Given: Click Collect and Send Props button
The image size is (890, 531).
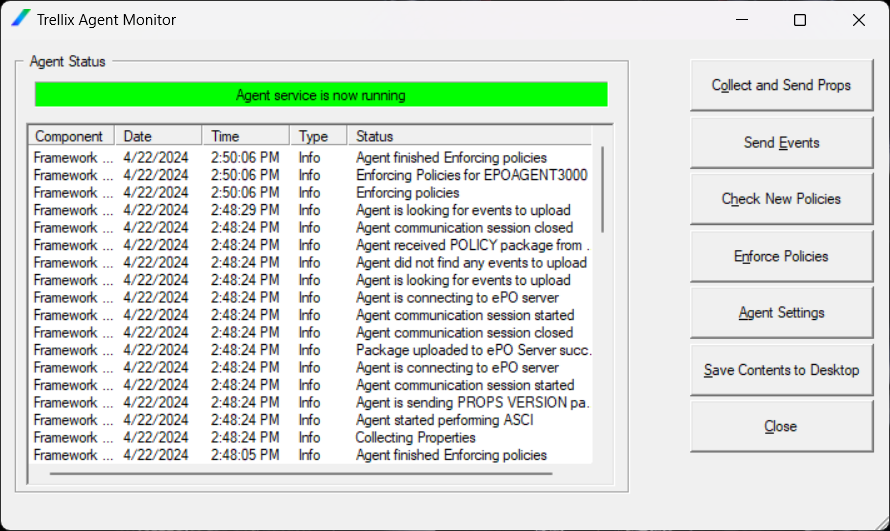Looking at the screenshot, I should click(x=781, y=86).
